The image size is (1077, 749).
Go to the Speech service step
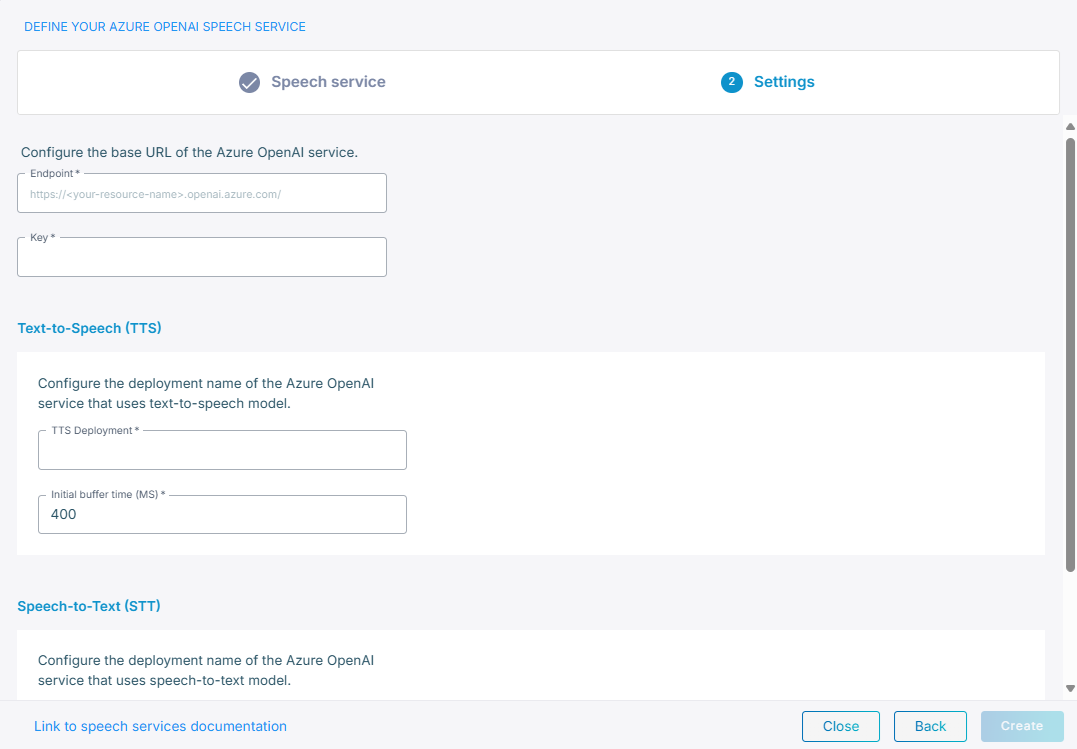point(327,82)
